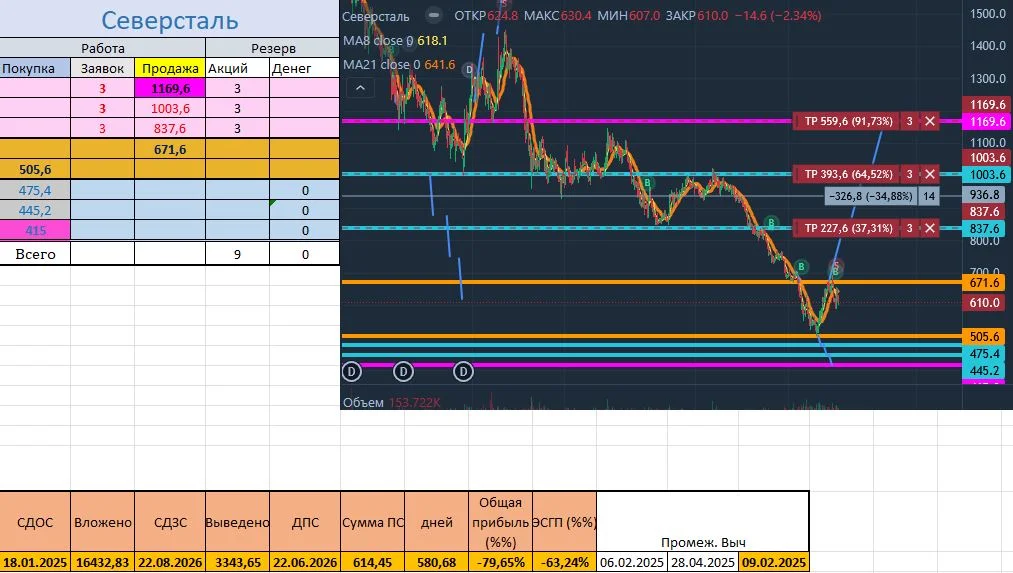Image resolution: width=1013 pixels, height=573 pixels.
Task: Select the magenta cell 1169,6
Action: pyautogui.click(x=170, y=89)
